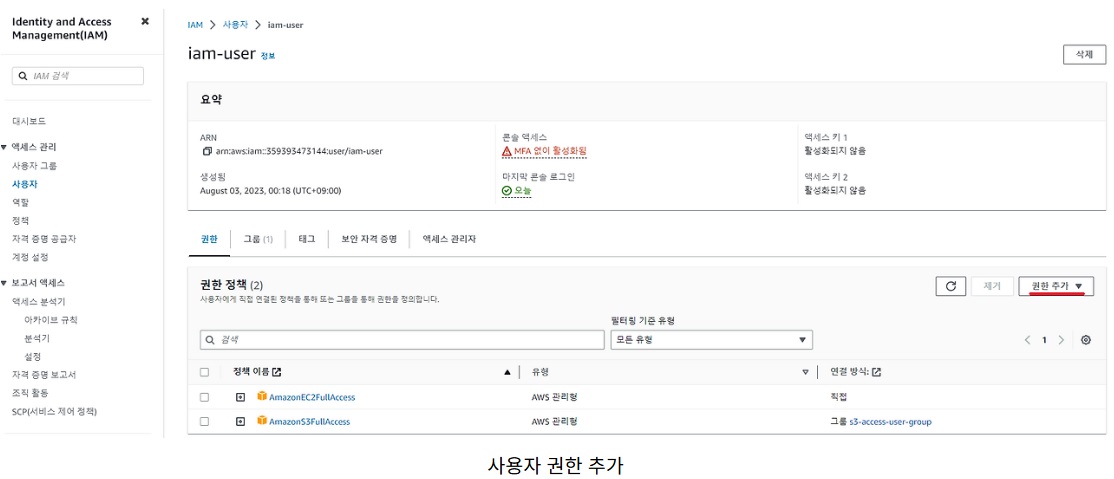Screen dimensions: 1114x479
Task: Open 자격 증명 공급자 page
Action: (x=44, y=239)
